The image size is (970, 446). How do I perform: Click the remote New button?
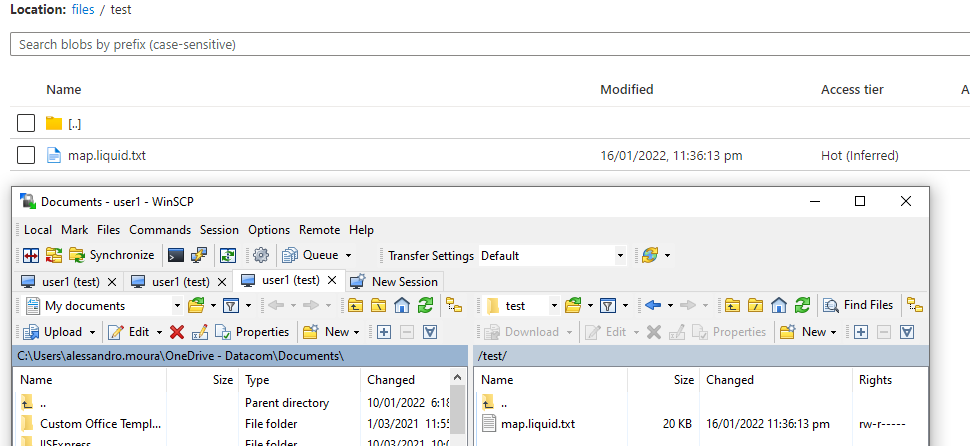coord(804,332)
